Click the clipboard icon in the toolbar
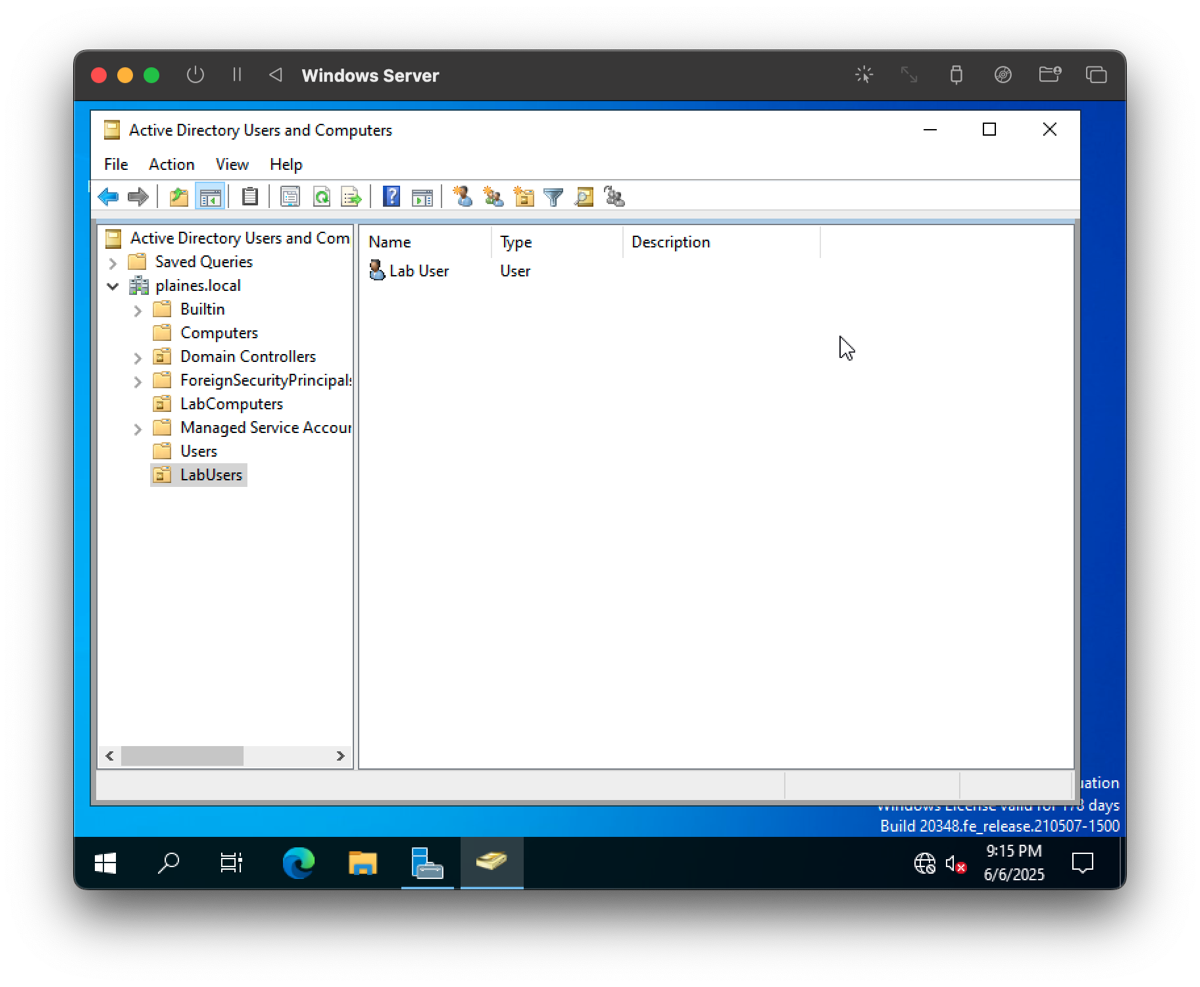Screen dimensions: 1200x987 point(250,197)
